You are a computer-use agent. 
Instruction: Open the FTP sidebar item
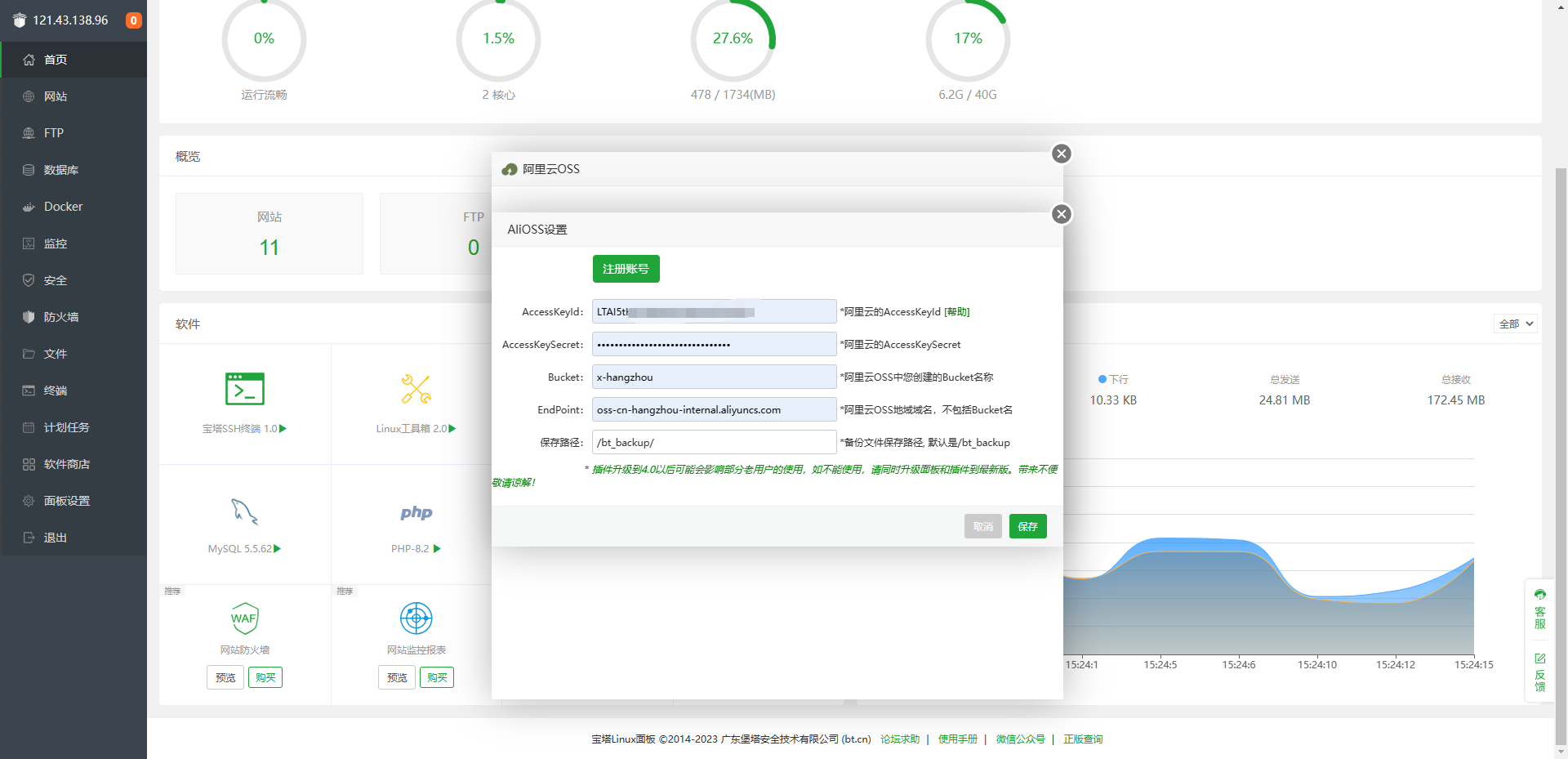(x=73, y=133)
